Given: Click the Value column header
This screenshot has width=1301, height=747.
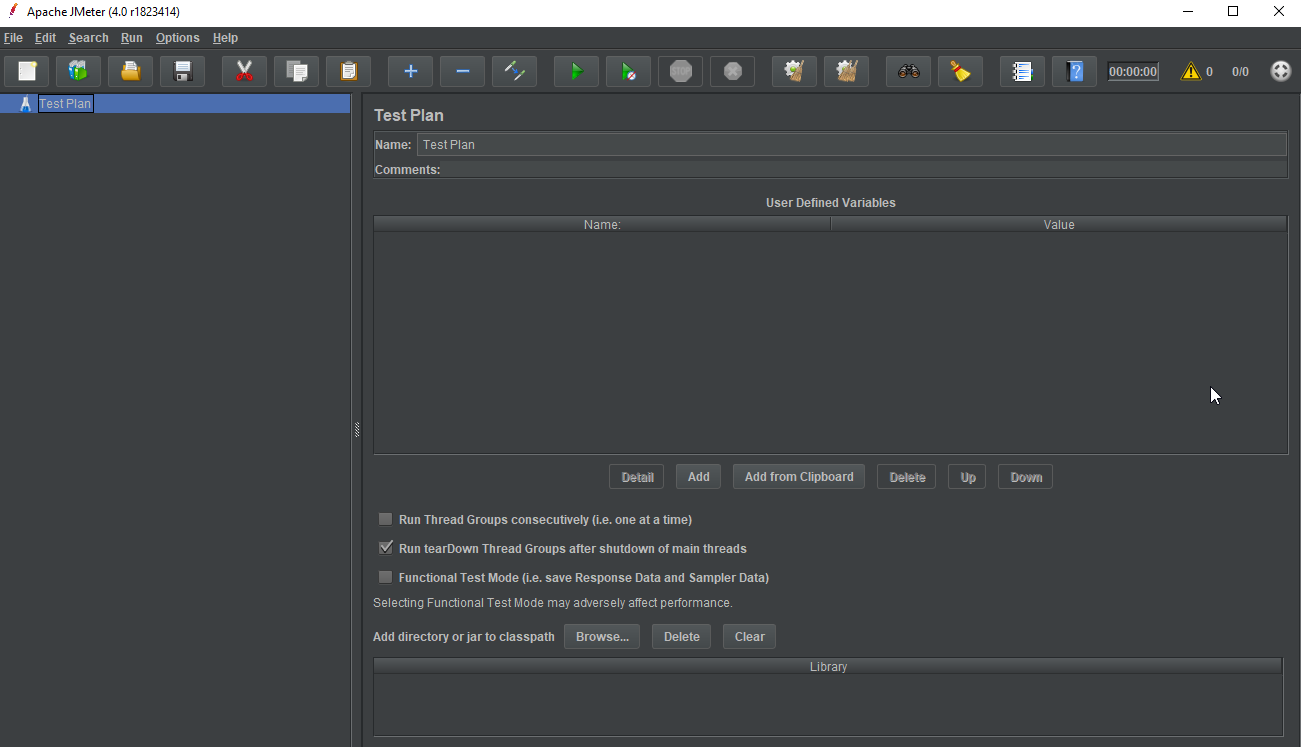Looking at the screenshot, I should pos(1059,225).
